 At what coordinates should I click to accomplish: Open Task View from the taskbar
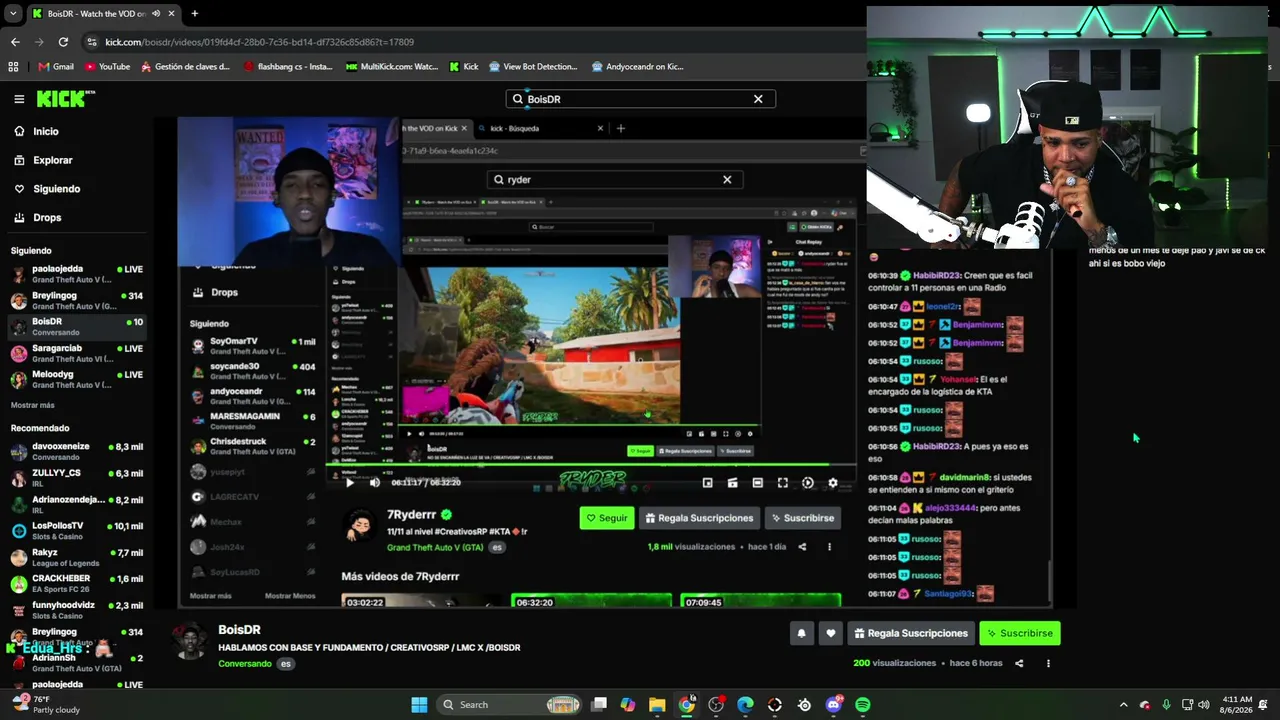click(x=598, y=705)
